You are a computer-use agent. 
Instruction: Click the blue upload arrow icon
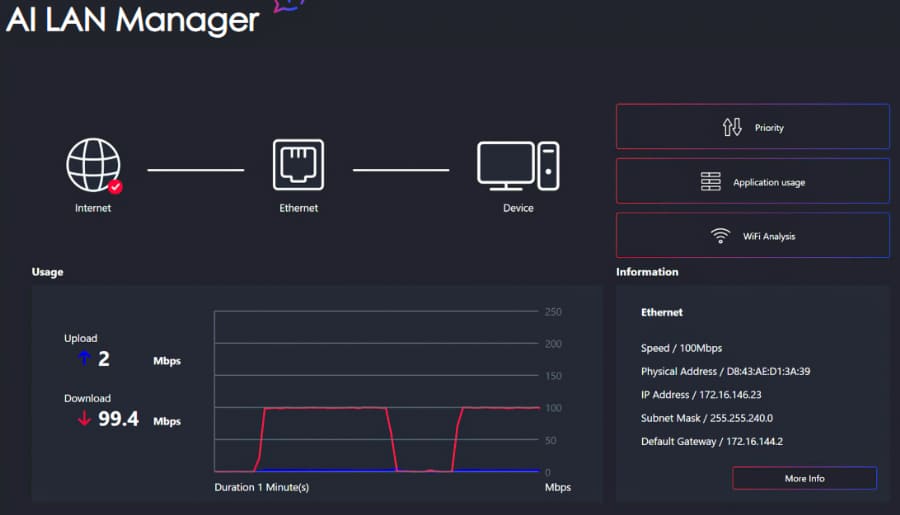point(84,358)
